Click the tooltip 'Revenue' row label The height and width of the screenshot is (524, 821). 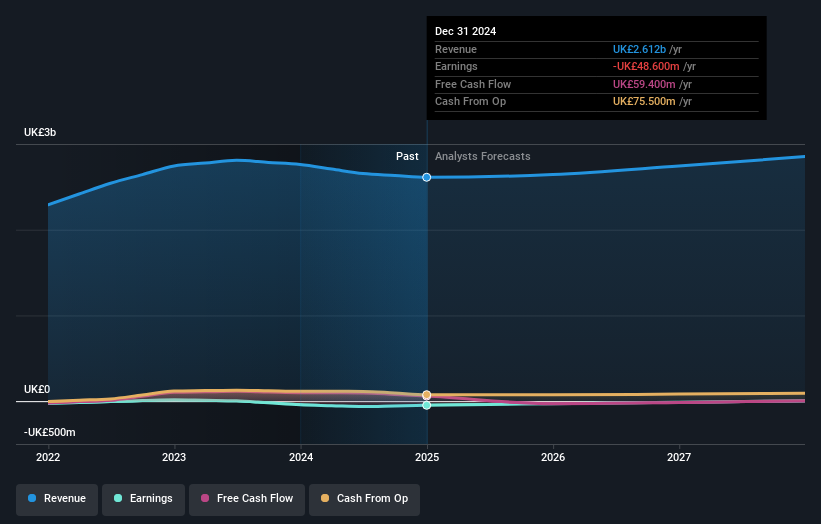click(456, 49)
